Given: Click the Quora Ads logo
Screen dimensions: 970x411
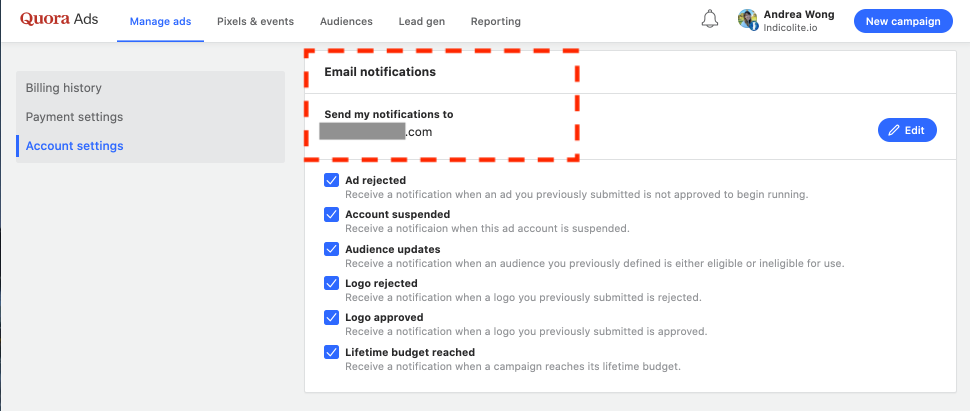Looking at the screenshot, I should [59, 21].
